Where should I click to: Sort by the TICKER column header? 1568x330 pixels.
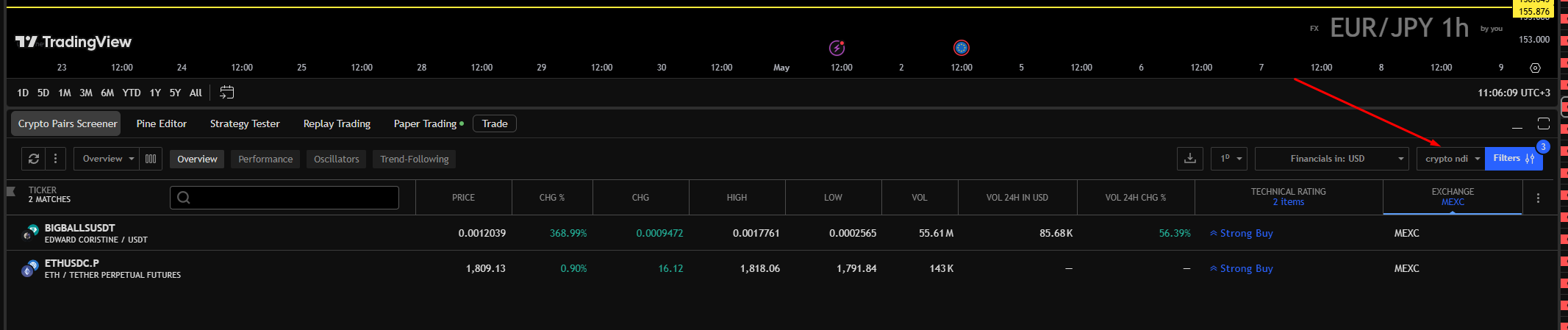(43, 190)
